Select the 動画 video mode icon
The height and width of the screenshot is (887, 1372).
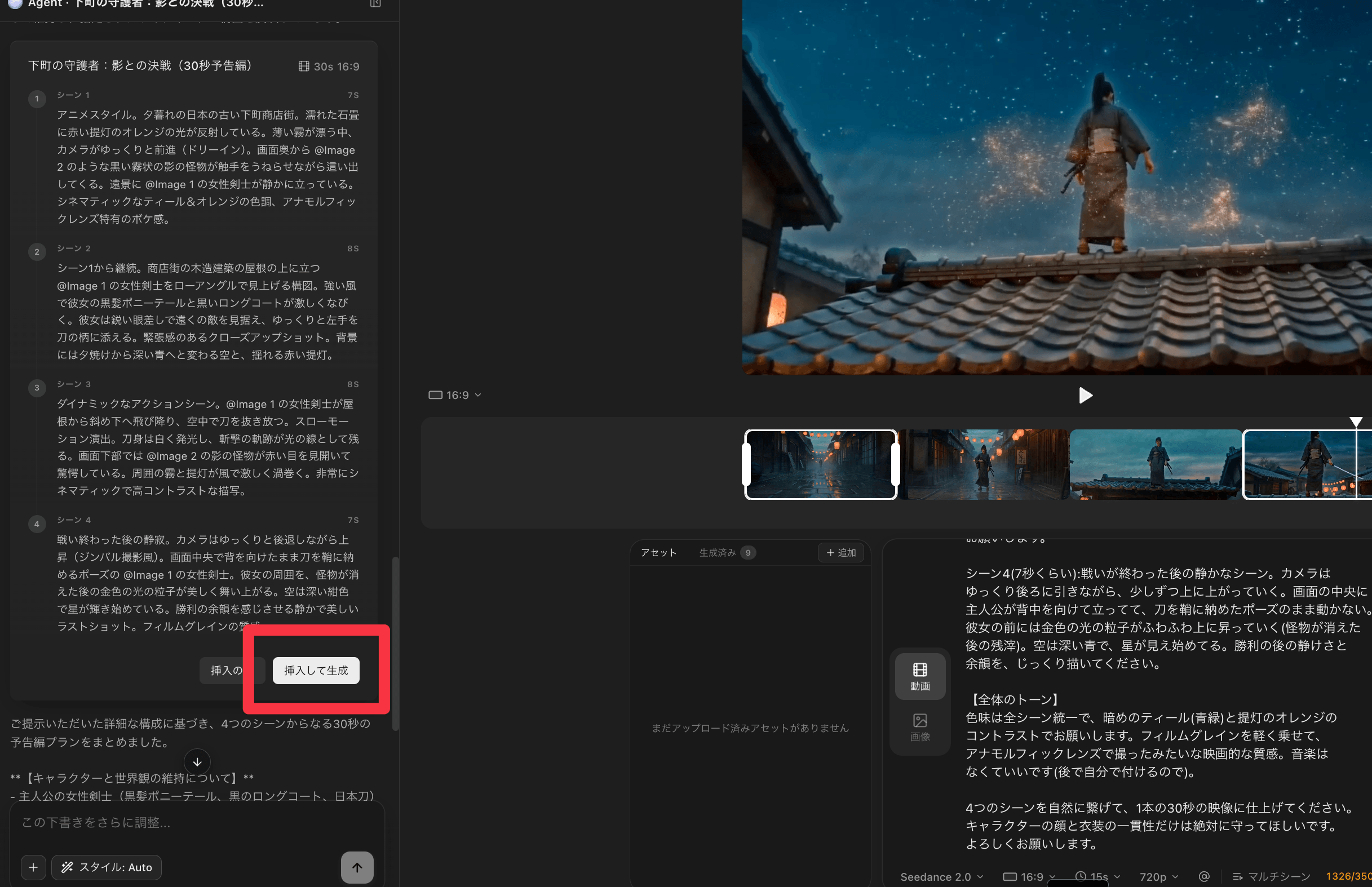coord(919,676)
